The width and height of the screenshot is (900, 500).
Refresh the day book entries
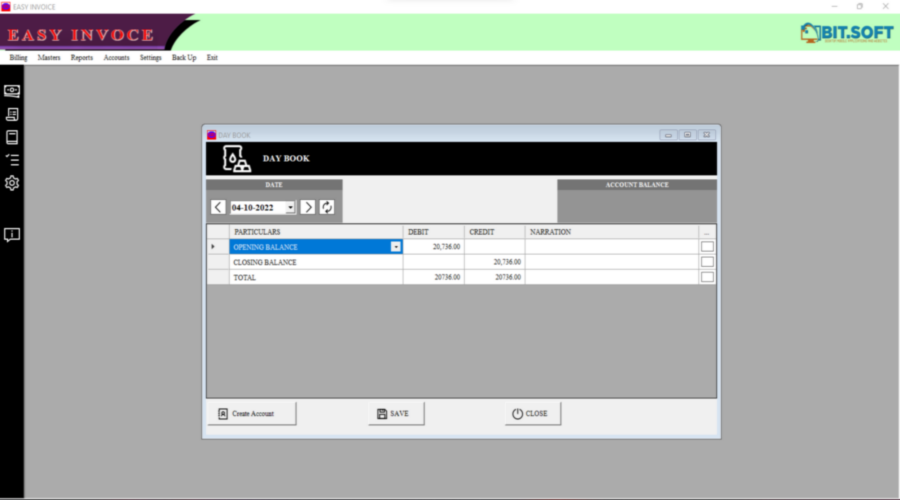pyautogui.click(x=327, y=207)
